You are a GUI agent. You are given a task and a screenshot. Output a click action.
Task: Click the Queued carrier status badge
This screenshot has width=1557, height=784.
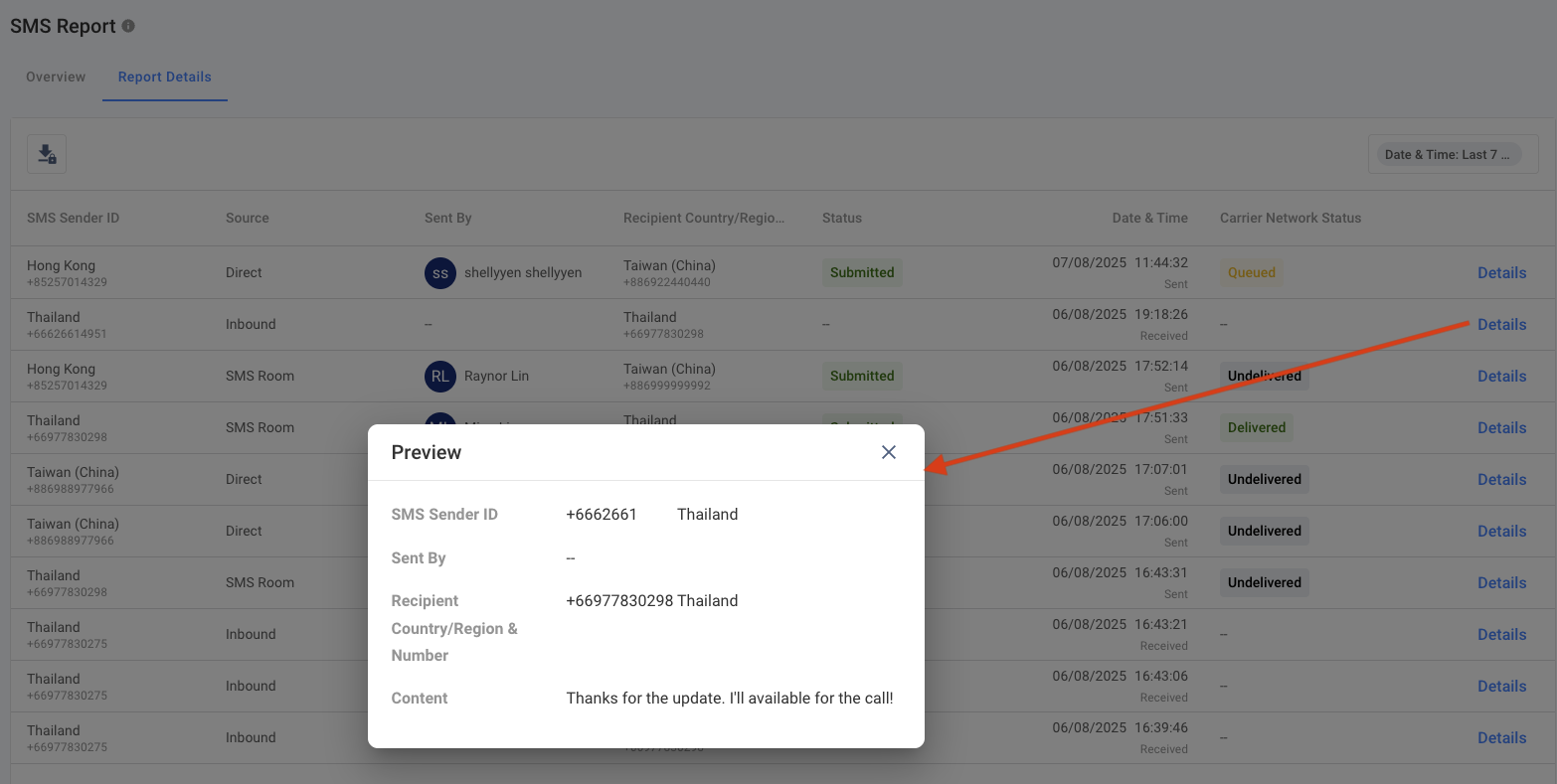tap(1252, 272)
